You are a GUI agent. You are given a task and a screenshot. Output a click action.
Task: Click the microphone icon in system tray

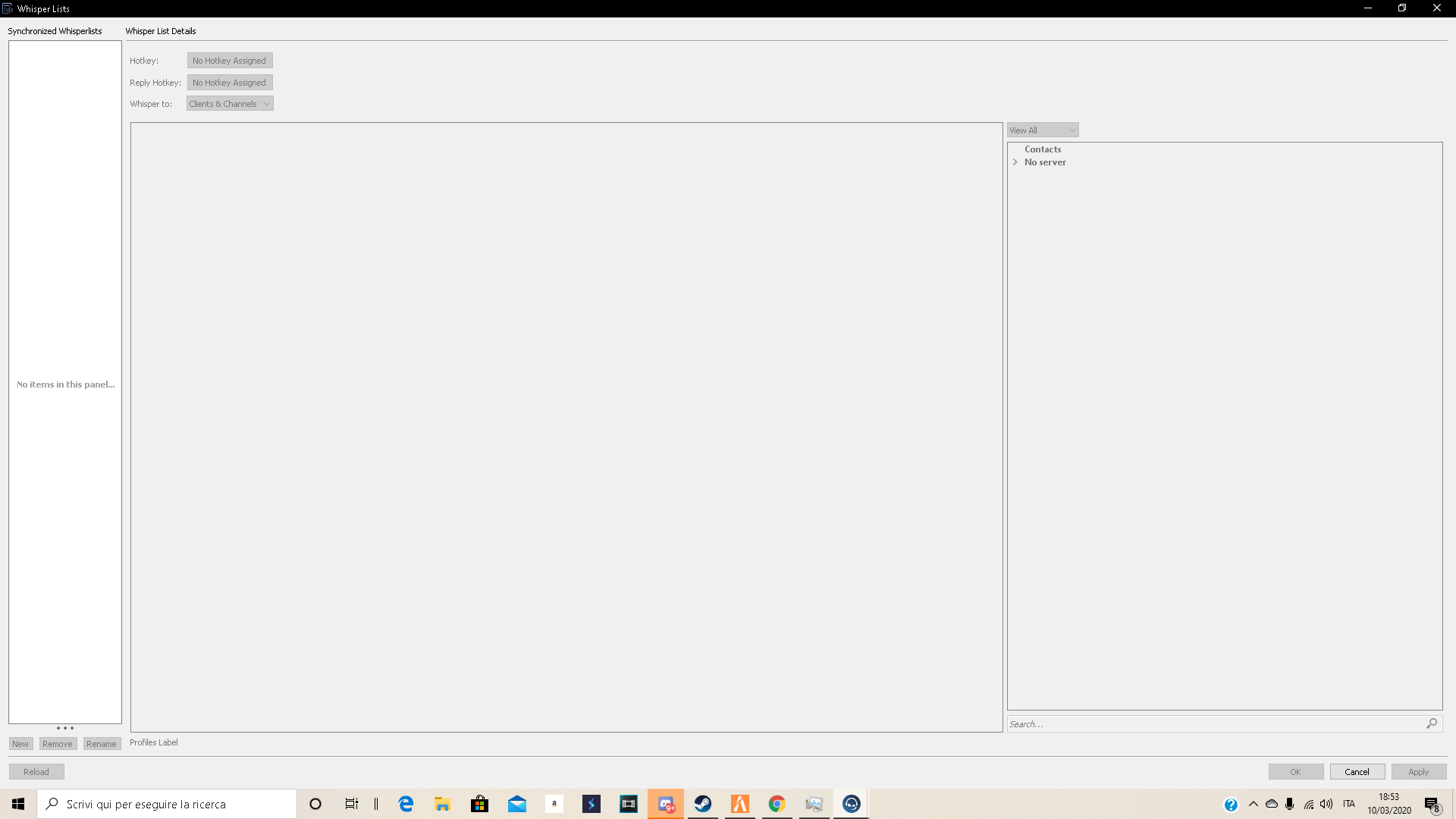(x=1289, y=804)
